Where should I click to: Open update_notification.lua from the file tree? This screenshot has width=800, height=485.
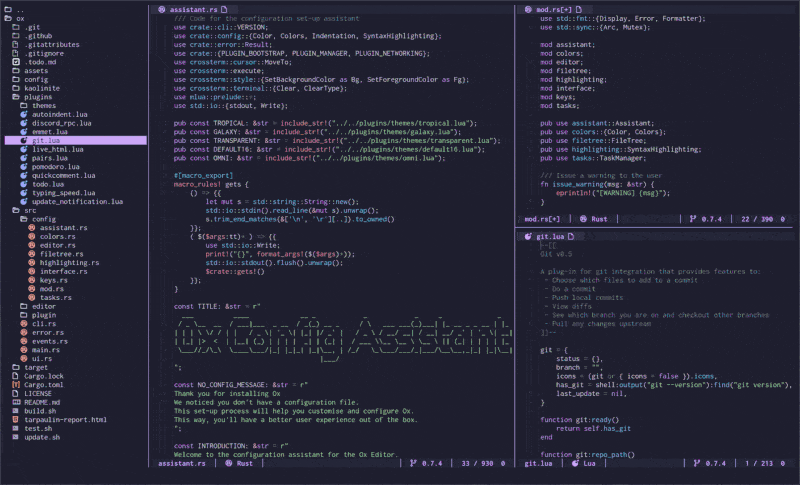(77, 201)
